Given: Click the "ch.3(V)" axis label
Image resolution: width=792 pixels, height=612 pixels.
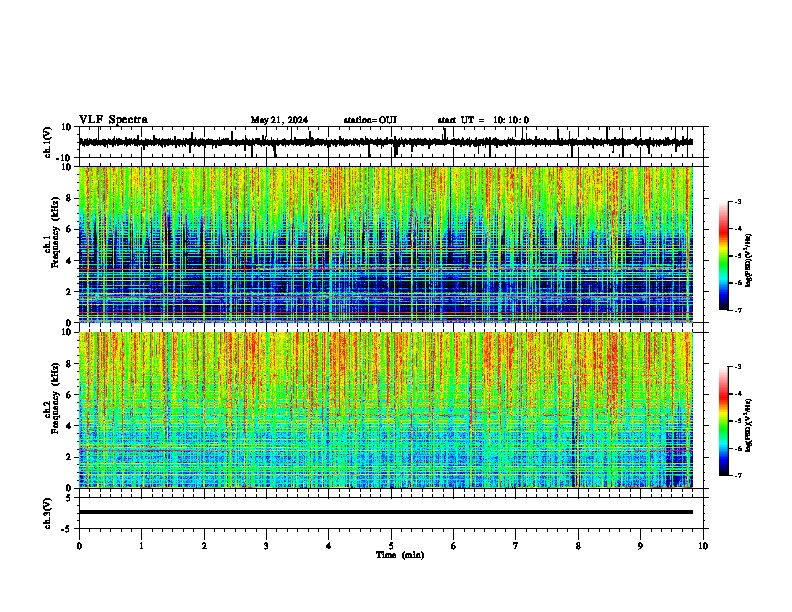Looking at the screenshot, I should [x=48, y=514].
